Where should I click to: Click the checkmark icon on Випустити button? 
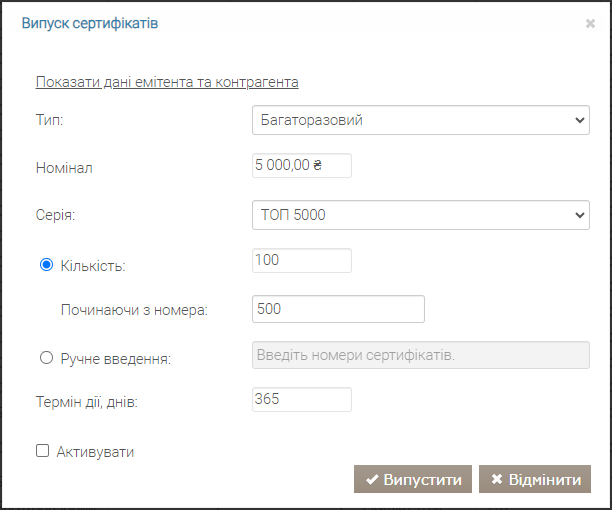click(372, 480)
